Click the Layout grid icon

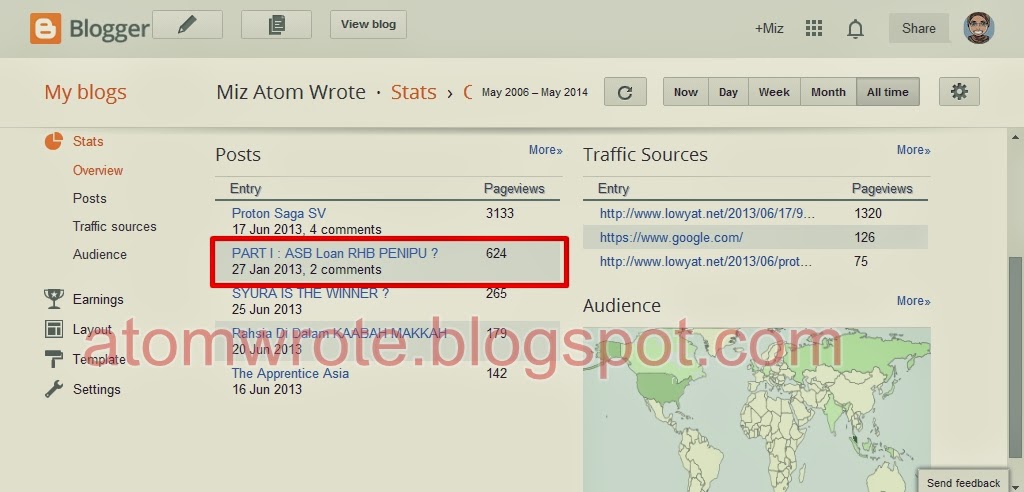[54, 329]
